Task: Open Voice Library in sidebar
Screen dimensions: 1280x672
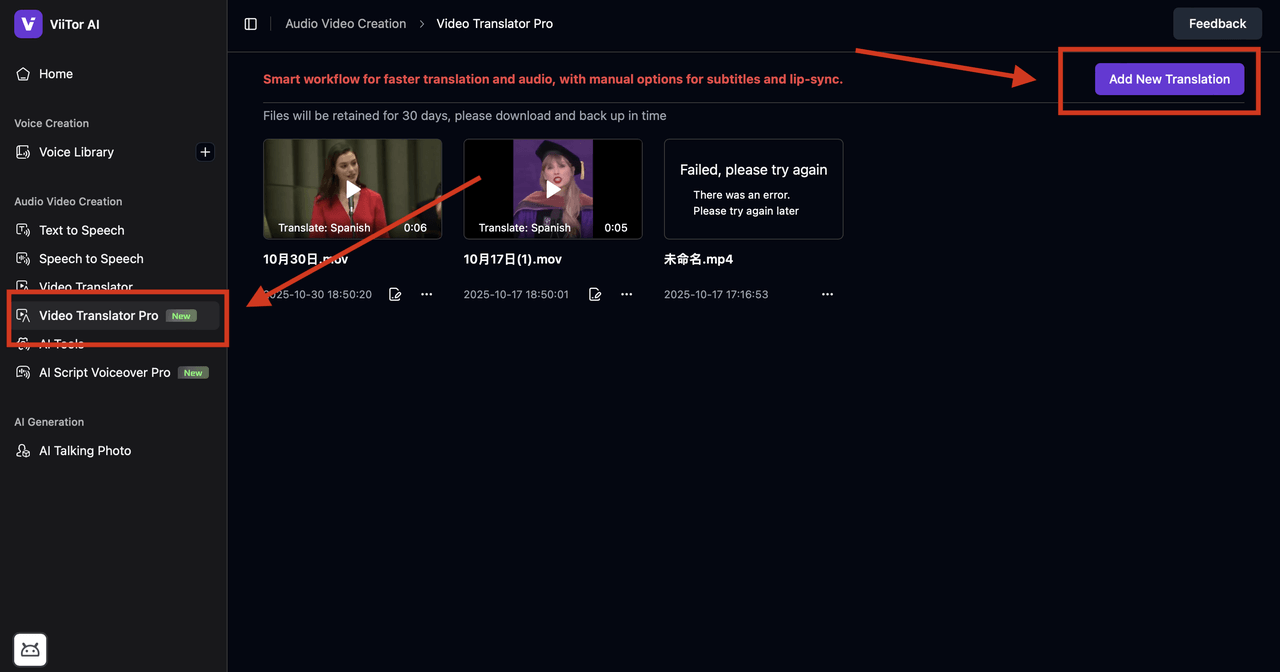Action: 76,152
